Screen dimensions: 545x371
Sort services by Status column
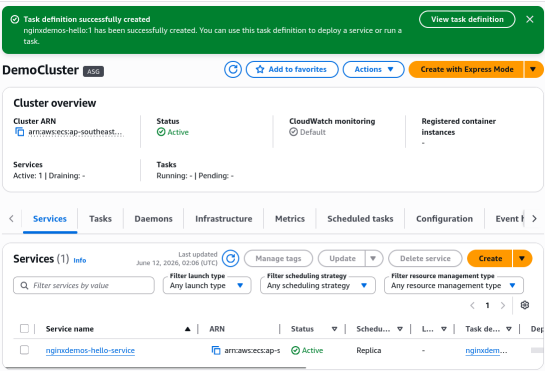334,329
